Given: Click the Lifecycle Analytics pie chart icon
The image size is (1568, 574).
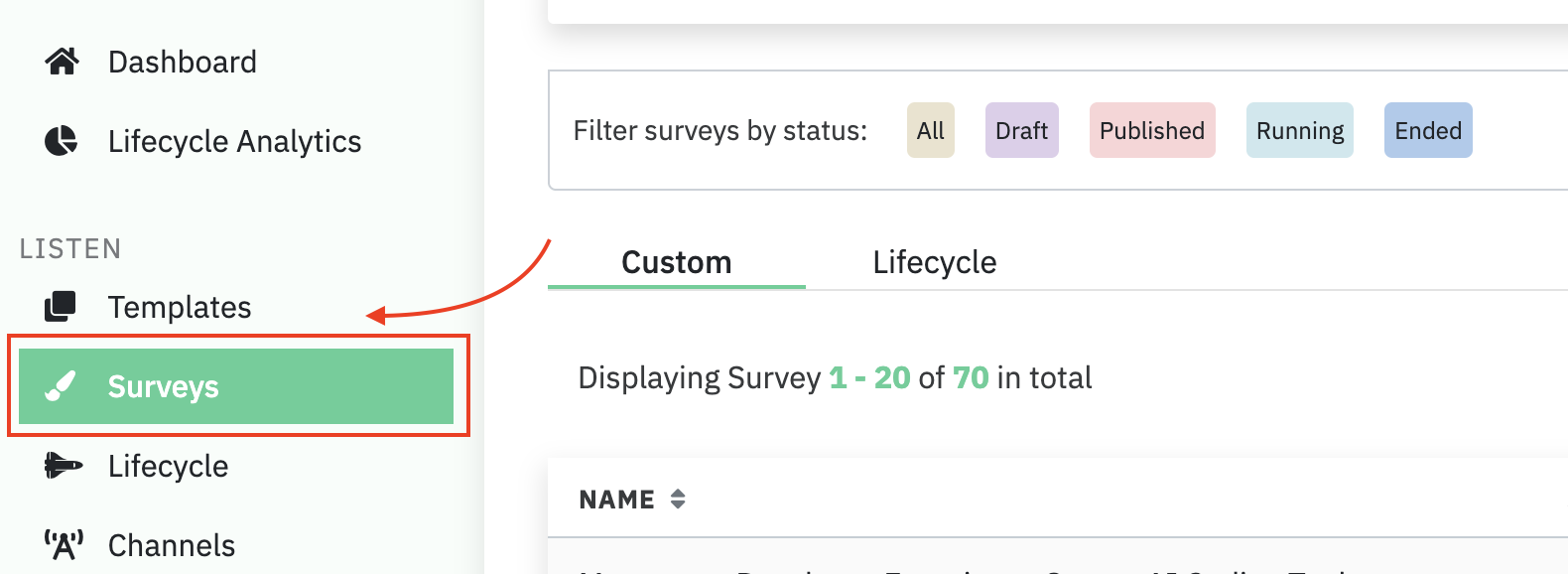Looking at the screenshot, I should (x=62, y=141).
